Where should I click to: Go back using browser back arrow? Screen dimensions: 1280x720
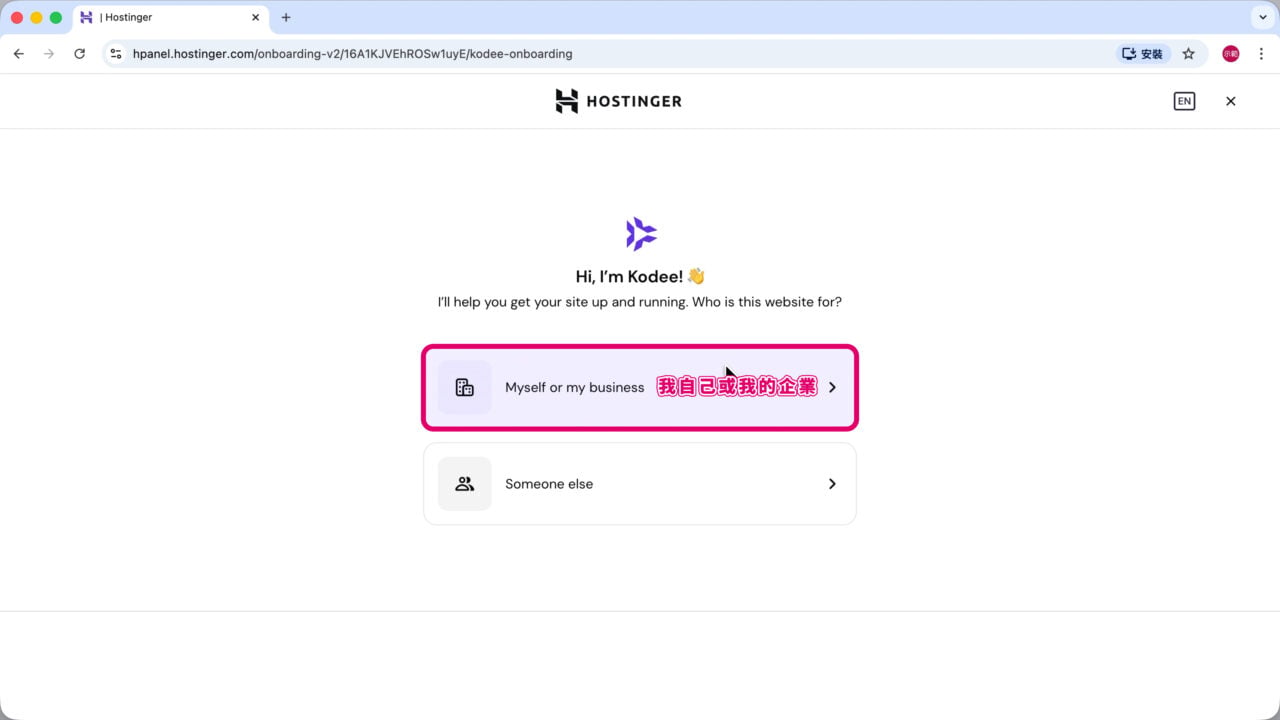tap(19, 54)
